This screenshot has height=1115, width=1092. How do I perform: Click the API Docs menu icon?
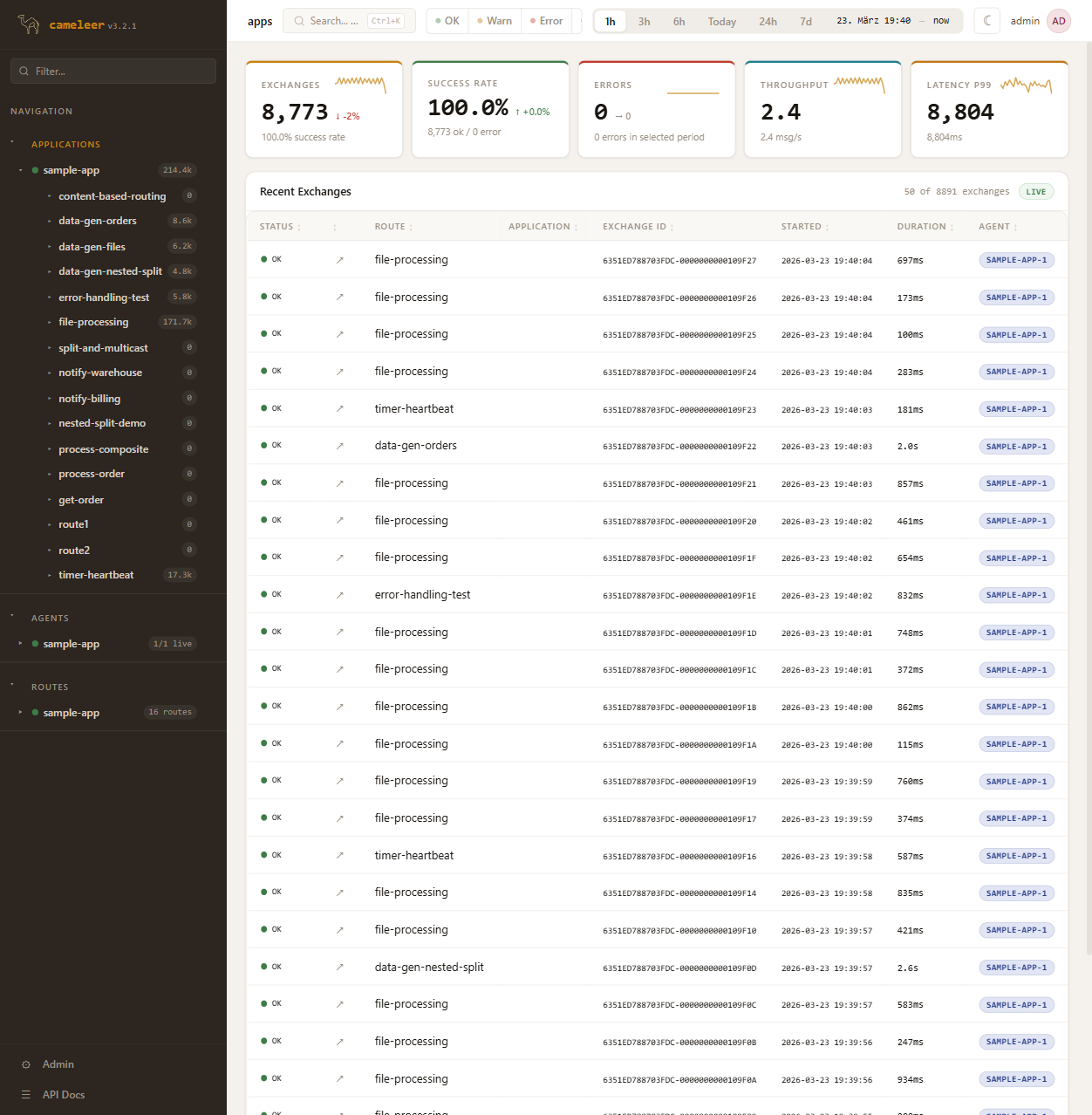(x=26, y=1095)
